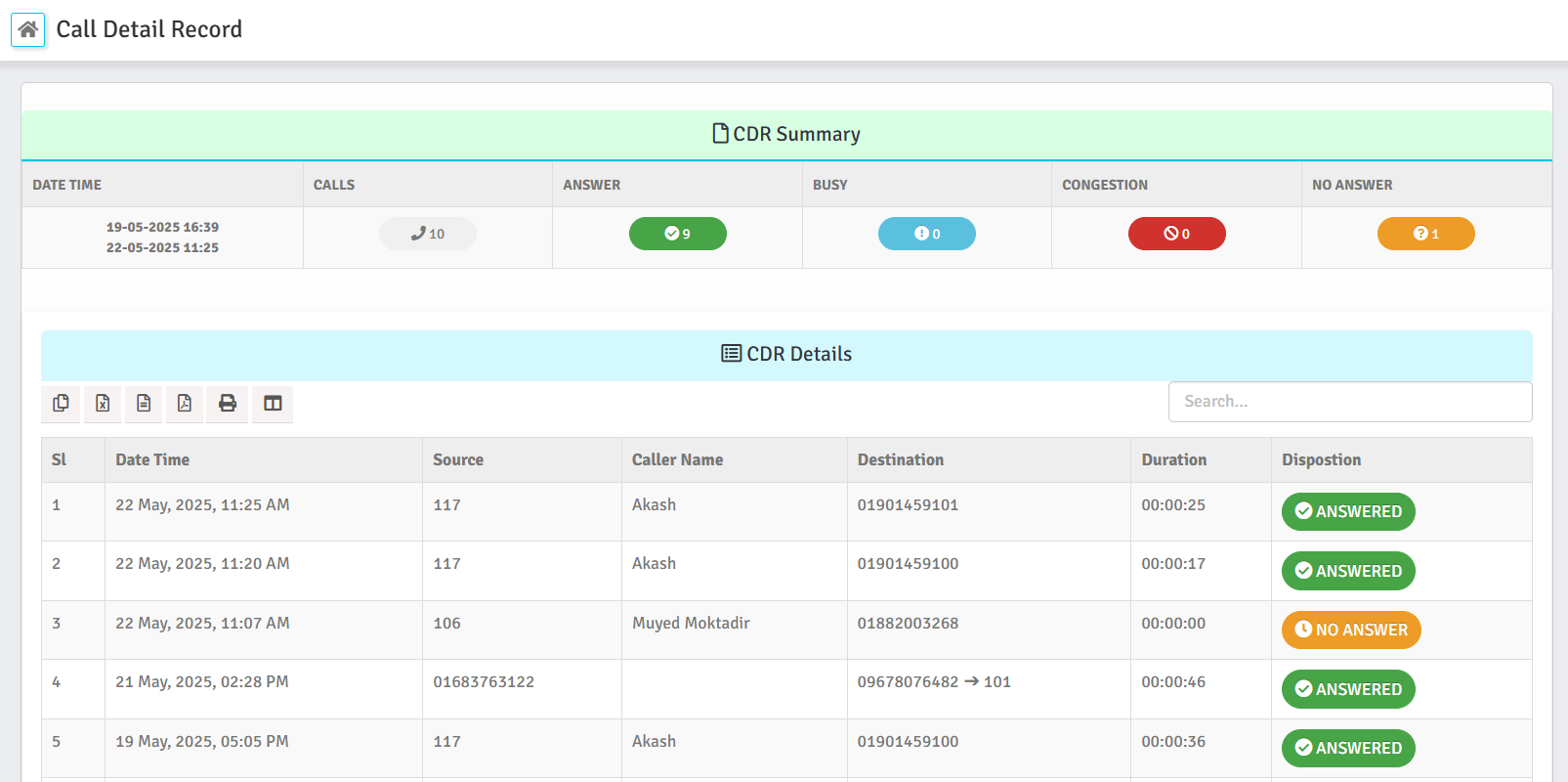
Task: Click the Home icon button
Action: pyautogui.click(x=28, y=29)
